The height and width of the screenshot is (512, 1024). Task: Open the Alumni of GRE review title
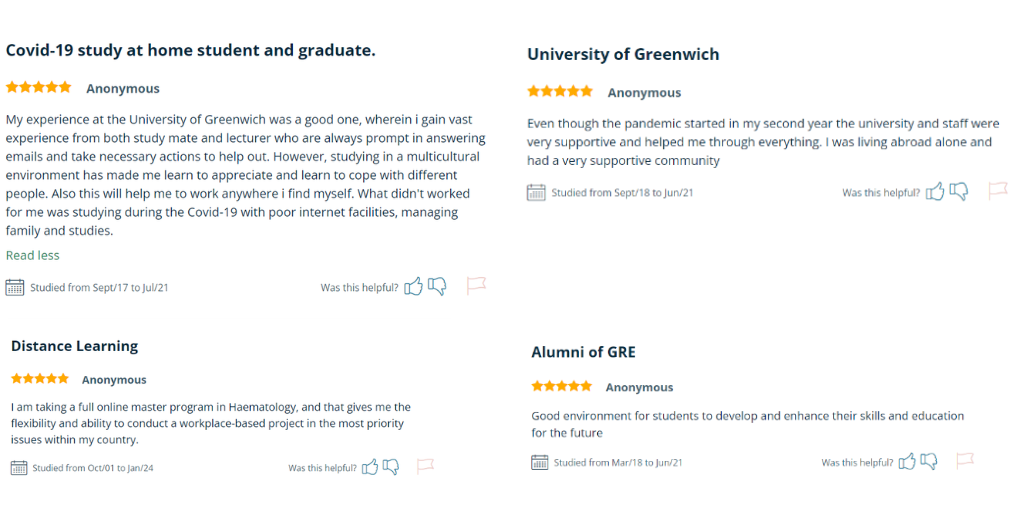tap(583, 353)
